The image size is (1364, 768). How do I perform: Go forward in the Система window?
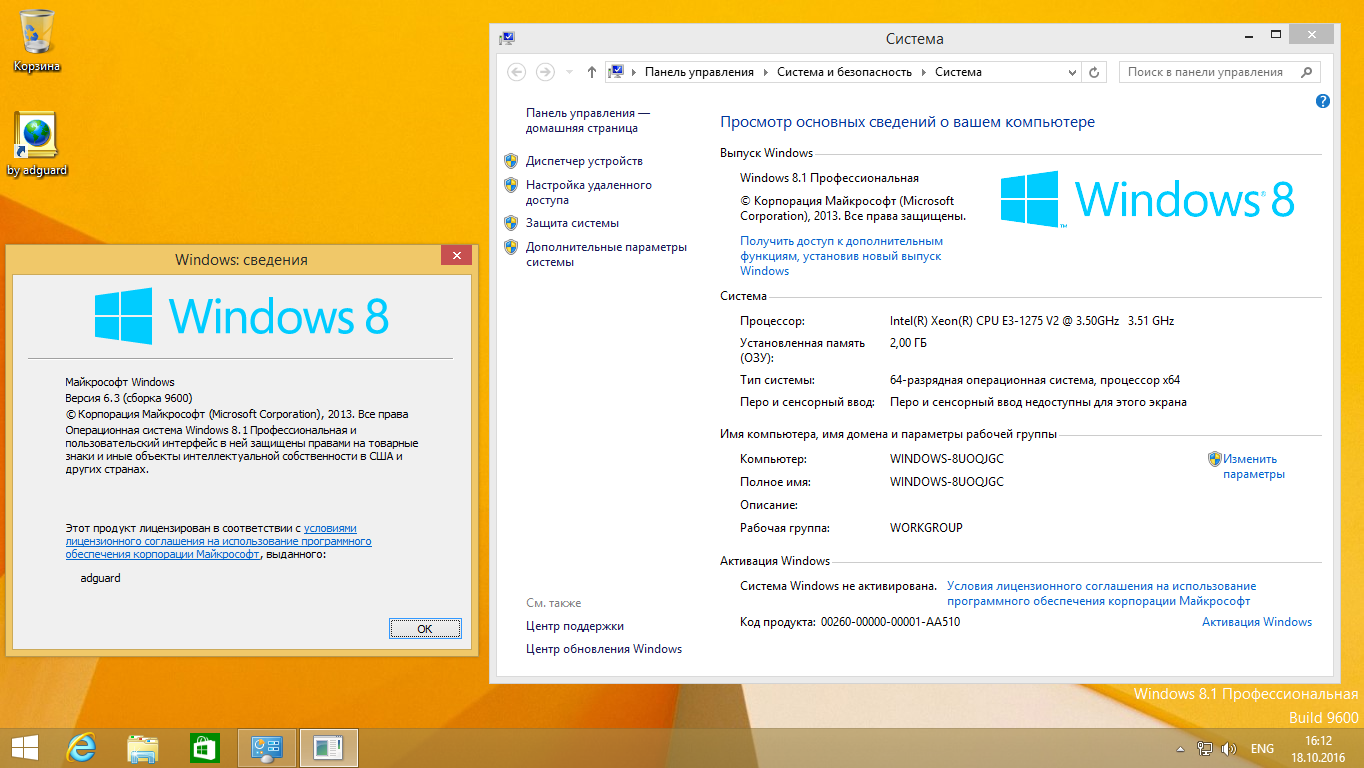(545, 72)
